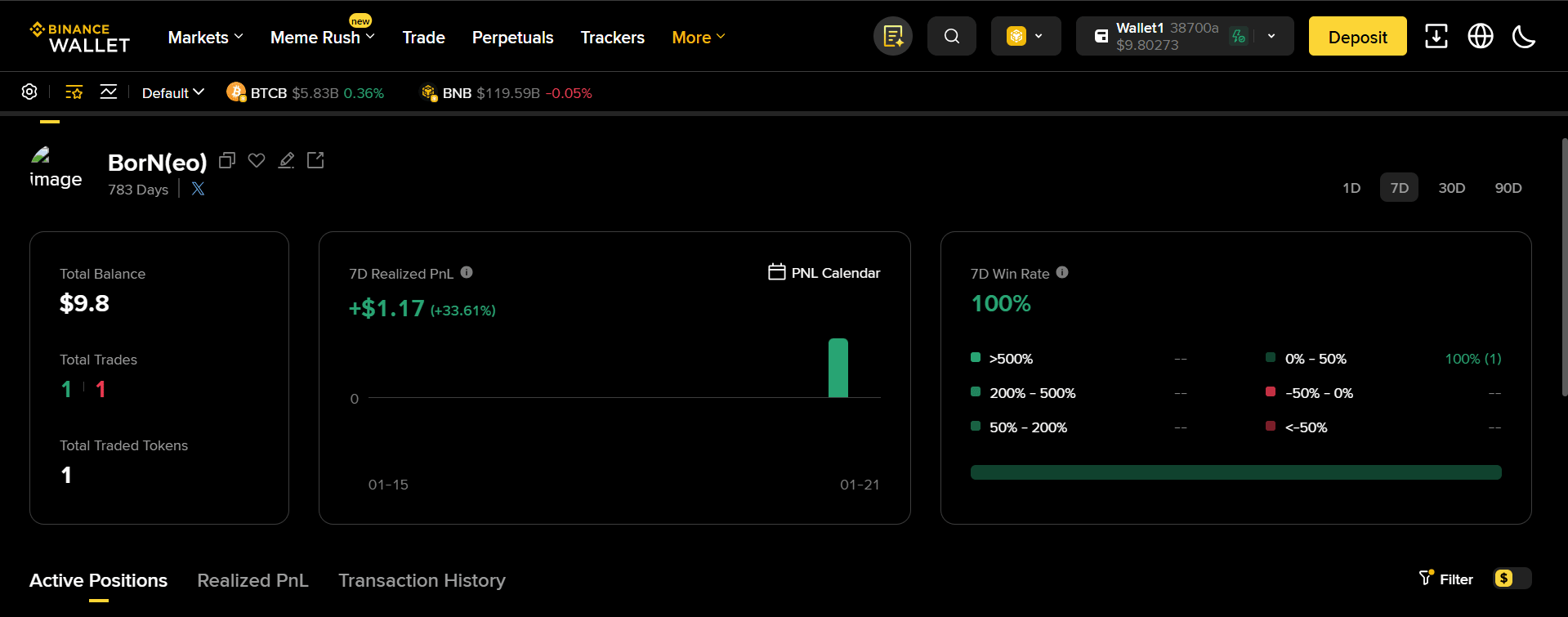The width and height of the screenshot is (1568, 617).
Task: Click the 200% - 500% legend label
Action: pyautogui.click(x=1033, y=393)
